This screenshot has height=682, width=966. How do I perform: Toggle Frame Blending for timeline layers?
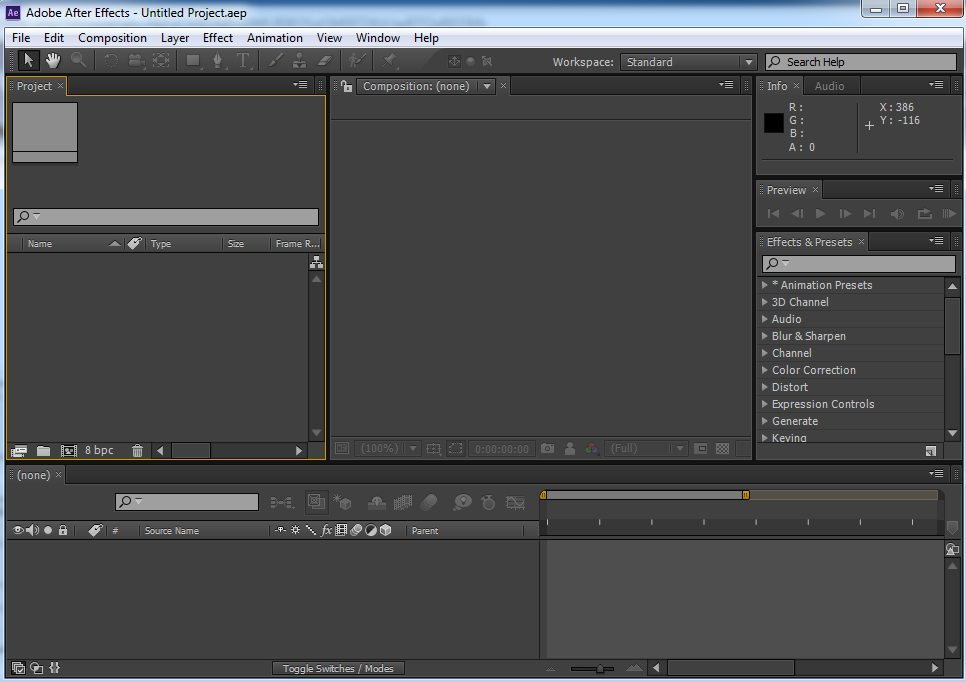click(x=402, y=503)
